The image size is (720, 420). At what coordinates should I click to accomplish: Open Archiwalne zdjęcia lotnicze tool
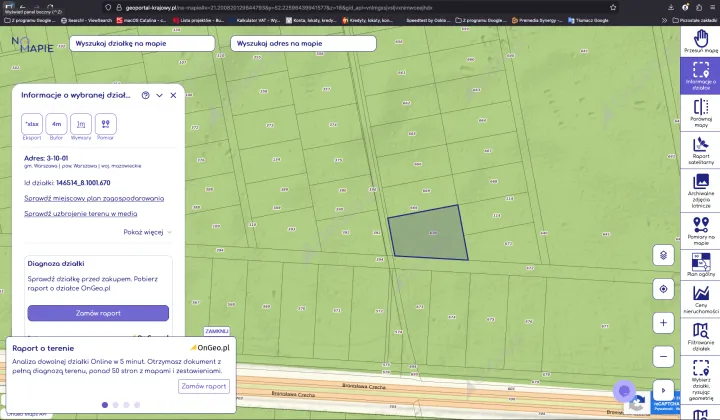tap(701, 187)
